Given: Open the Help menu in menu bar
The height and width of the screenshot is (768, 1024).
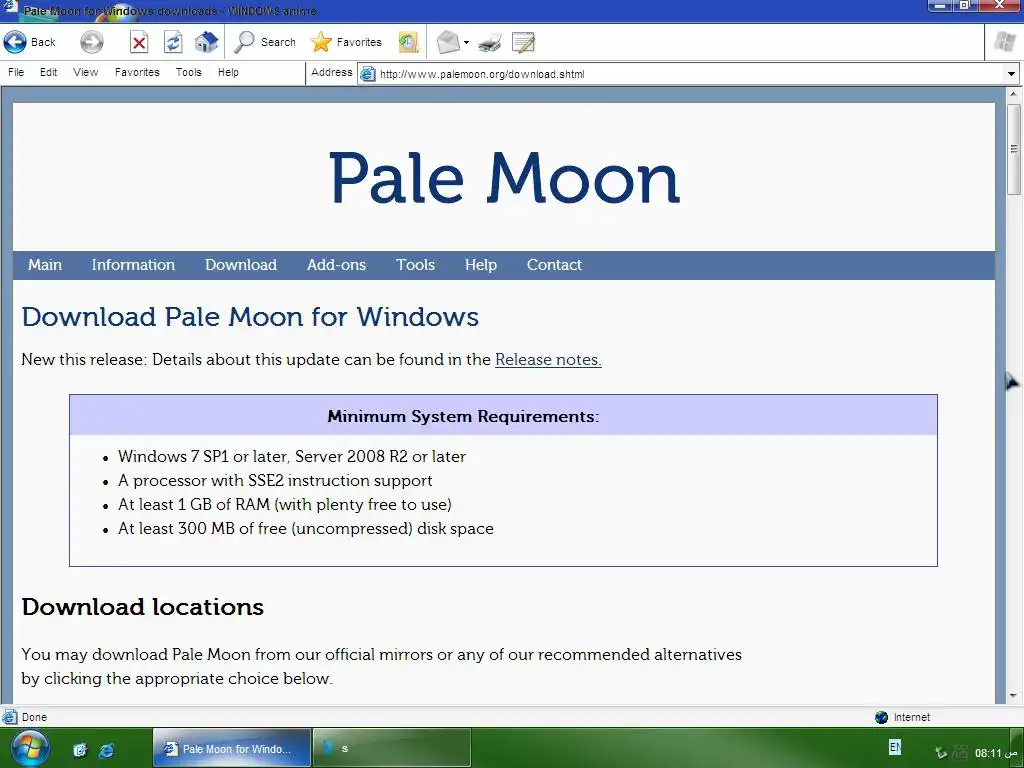Looking at the screenshot, I should [228, 72].
